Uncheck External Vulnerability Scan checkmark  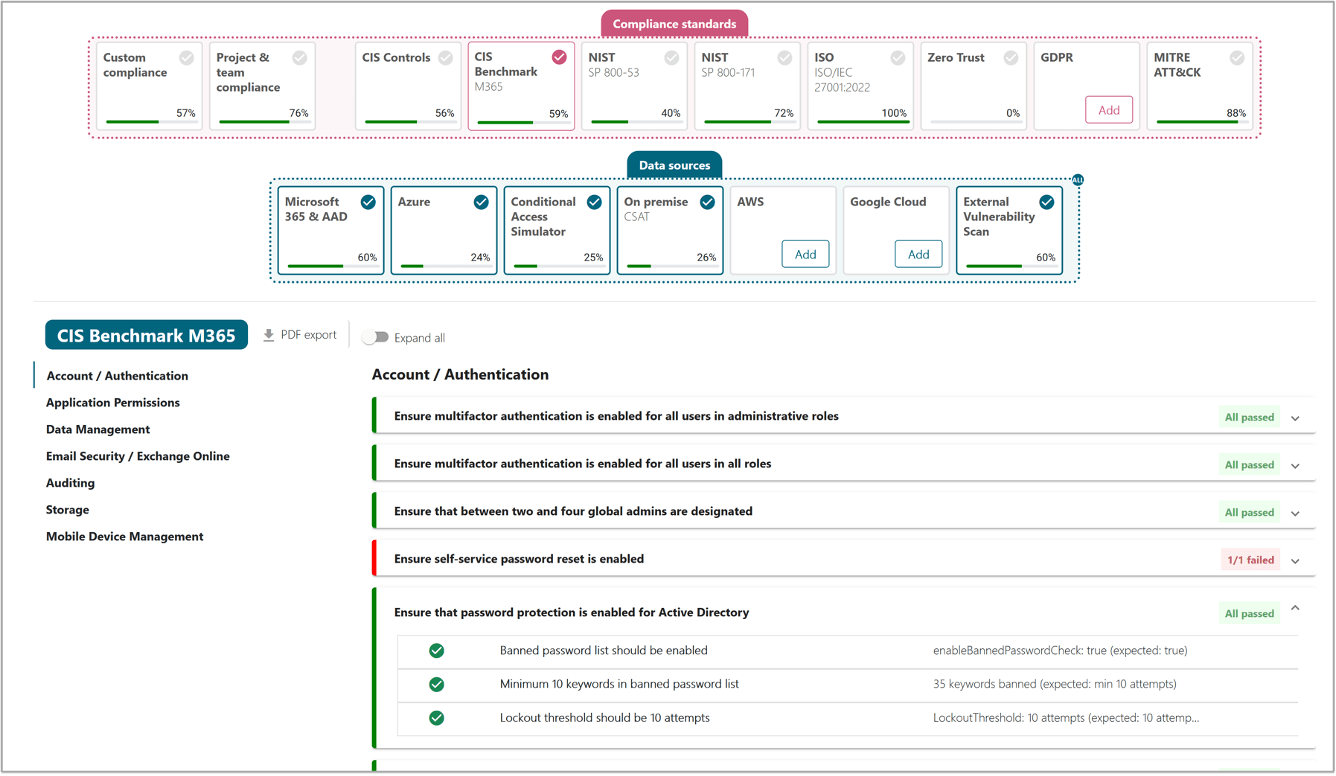pyautogui.click(x=1046, y=202)
